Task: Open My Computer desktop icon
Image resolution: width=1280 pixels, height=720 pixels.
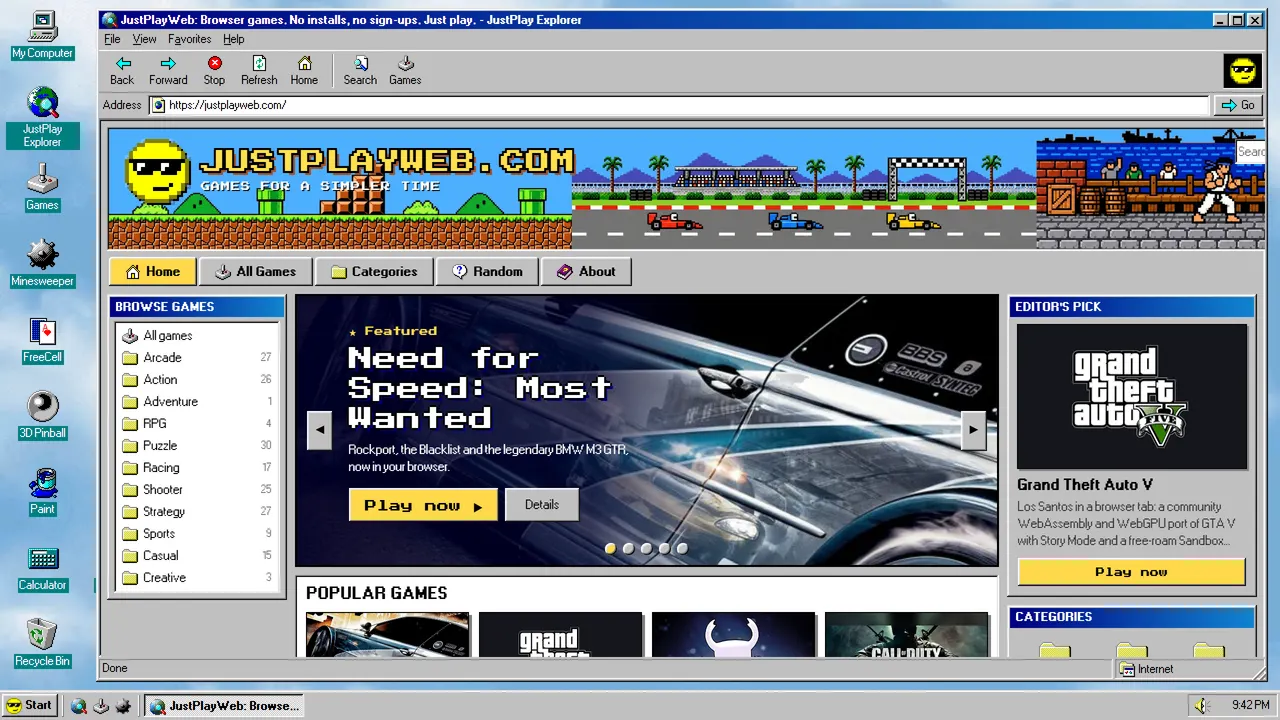Action: click(42, 36)
